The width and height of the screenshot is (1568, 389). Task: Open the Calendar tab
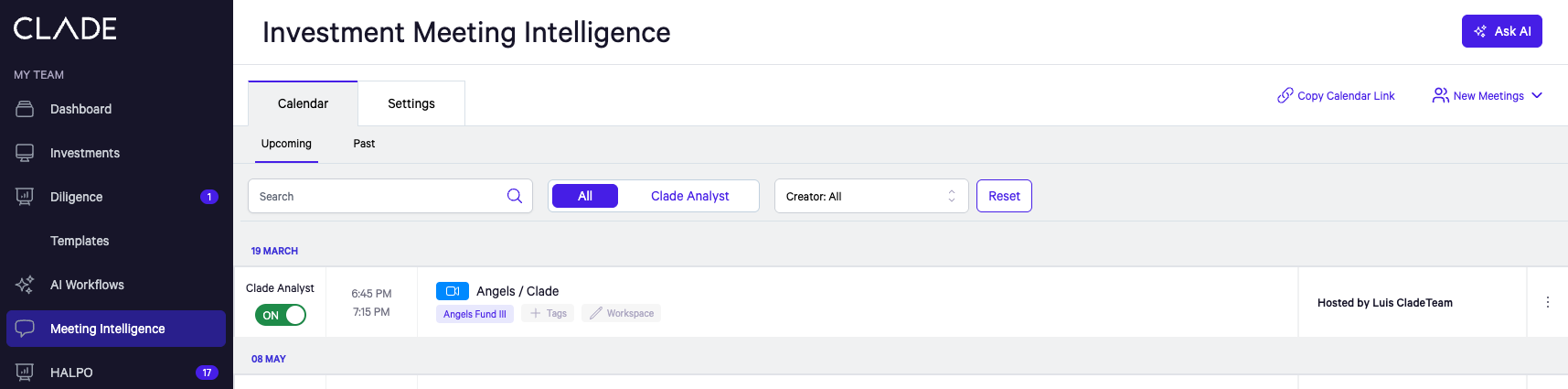(x=303, y=103)
